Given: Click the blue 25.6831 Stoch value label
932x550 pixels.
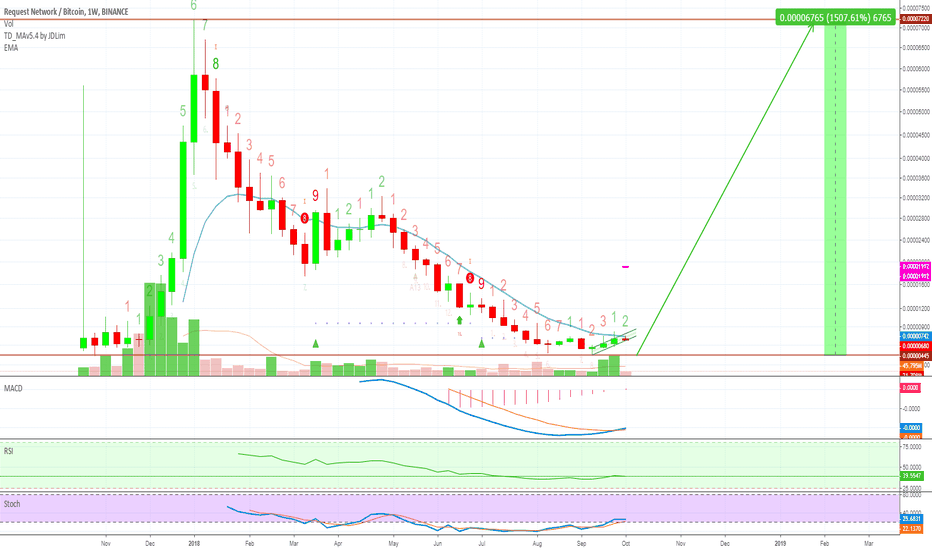Looking at the screenshot, I should point(912,519).
